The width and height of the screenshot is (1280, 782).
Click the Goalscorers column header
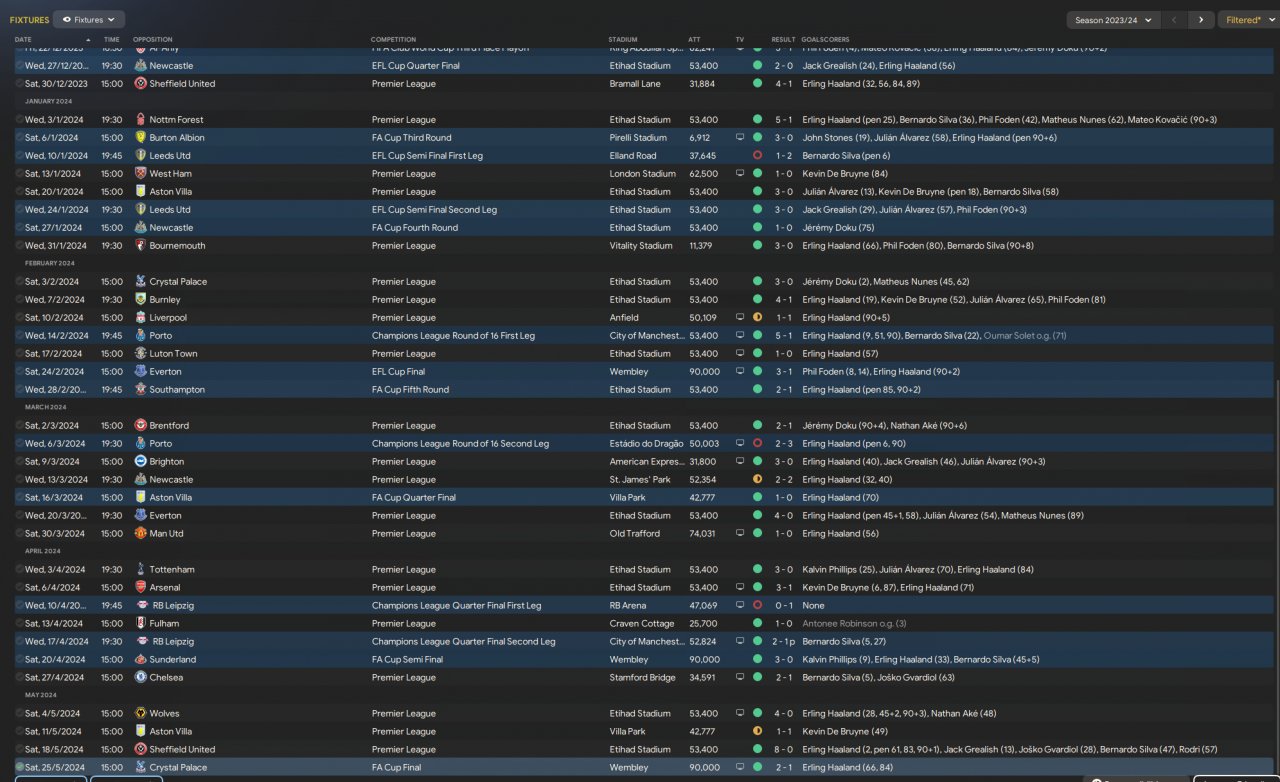point(823,40)
